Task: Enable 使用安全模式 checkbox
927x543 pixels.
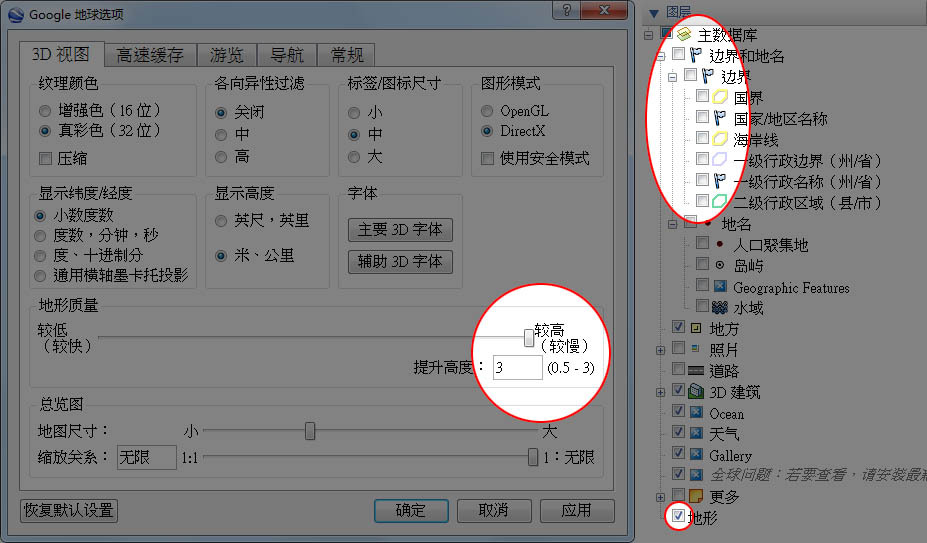Action: click(487, 159)
